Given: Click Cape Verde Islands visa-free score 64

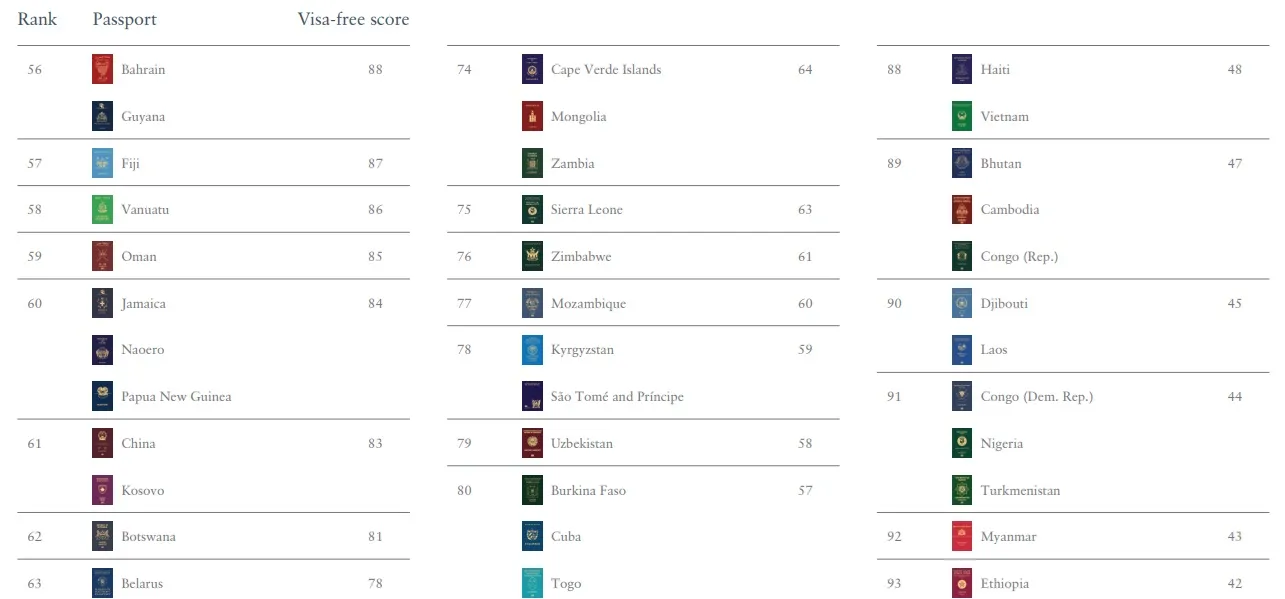Looking at the screenshot, I should [x=805, y=70].
